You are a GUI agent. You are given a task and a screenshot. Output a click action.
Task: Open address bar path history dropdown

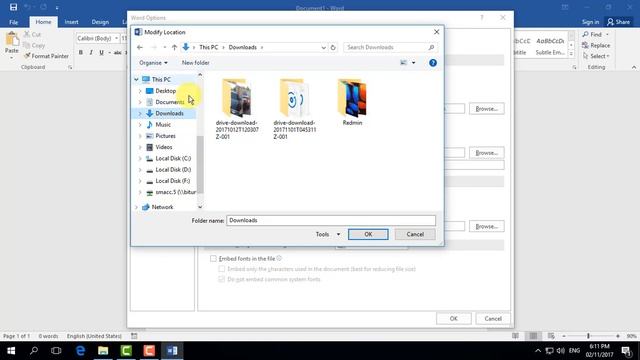(x=323, y=47)
